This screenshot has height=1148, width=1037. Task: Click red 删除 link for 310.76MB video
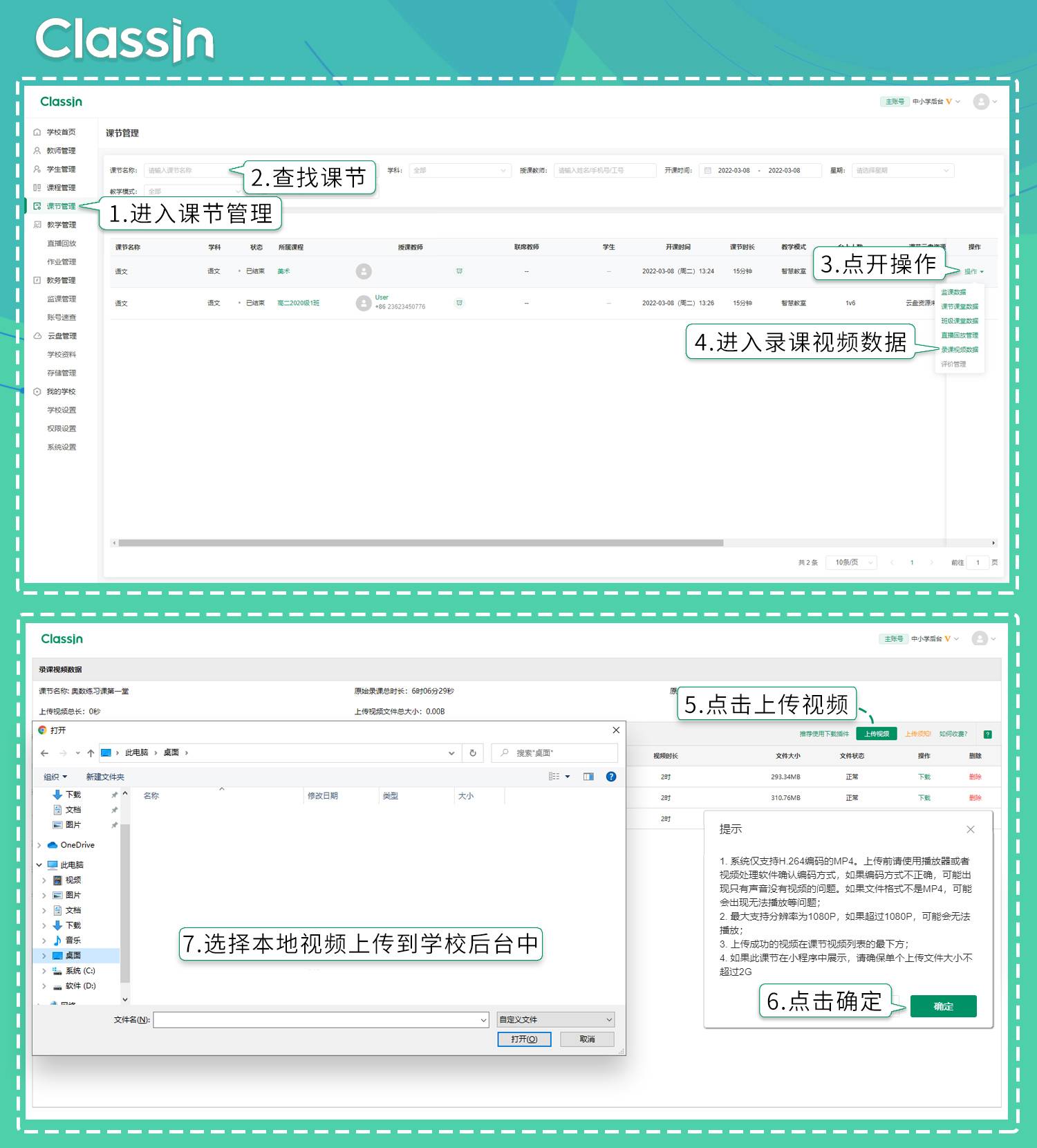click(975, 798)
